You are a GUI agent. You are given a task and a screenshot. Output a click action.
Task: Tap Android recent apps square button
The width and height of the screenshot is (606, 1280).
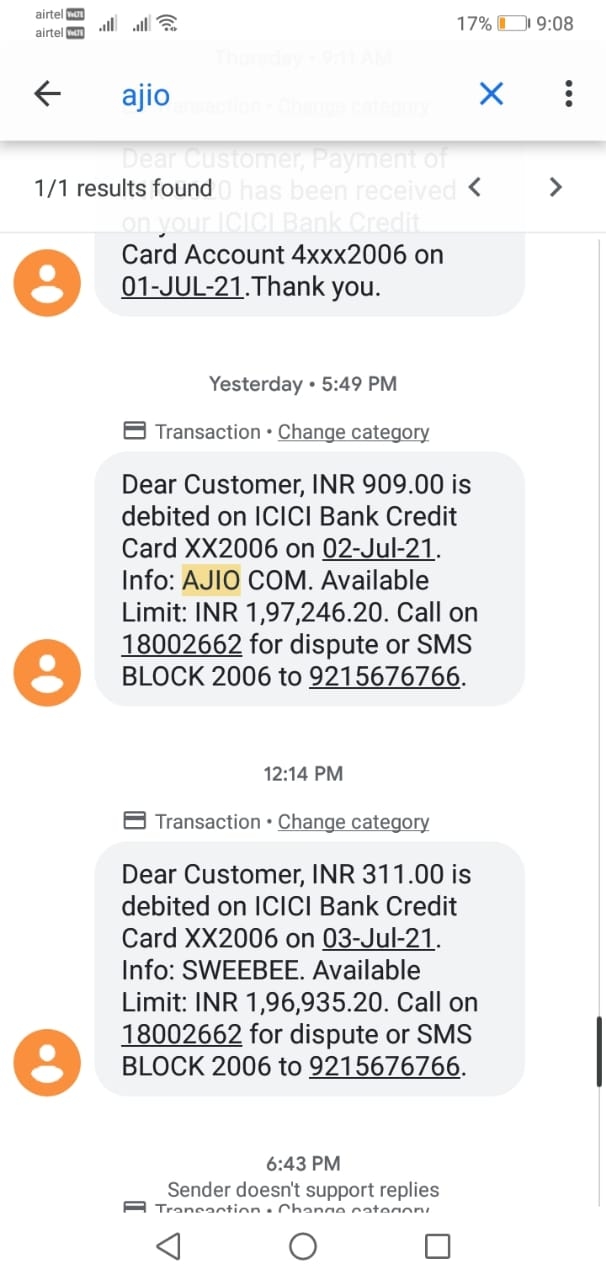tap(437, 1246)
